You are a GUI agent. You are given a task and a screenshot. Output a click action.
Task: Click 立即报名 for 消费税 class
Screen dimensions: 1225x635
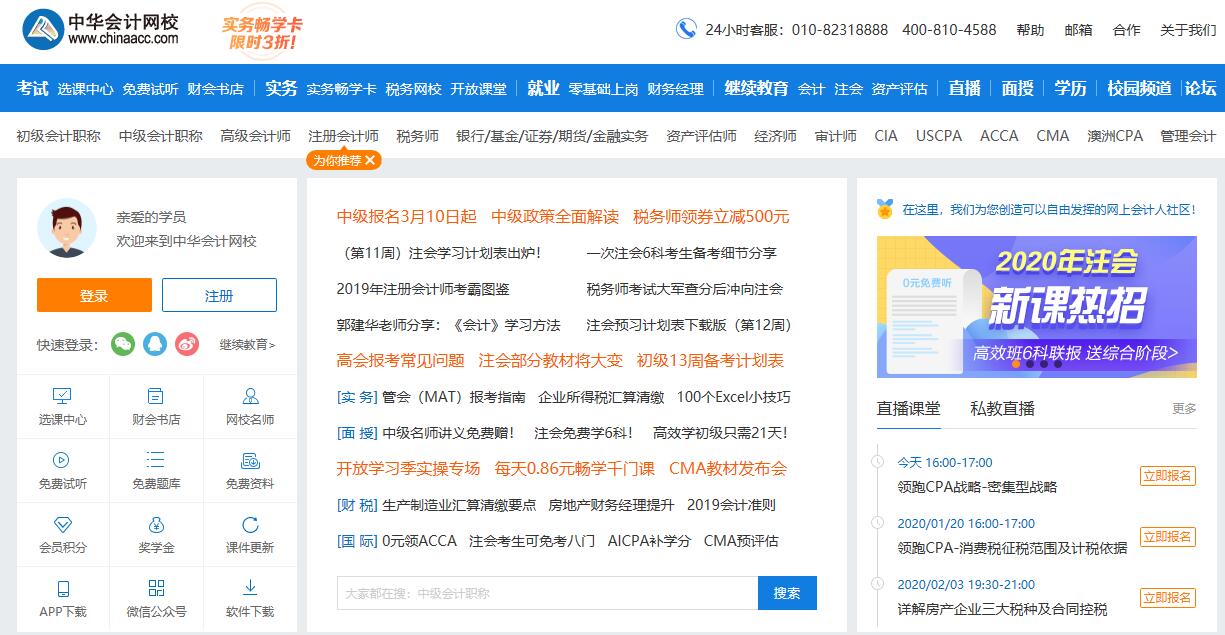pos(1167,537)
